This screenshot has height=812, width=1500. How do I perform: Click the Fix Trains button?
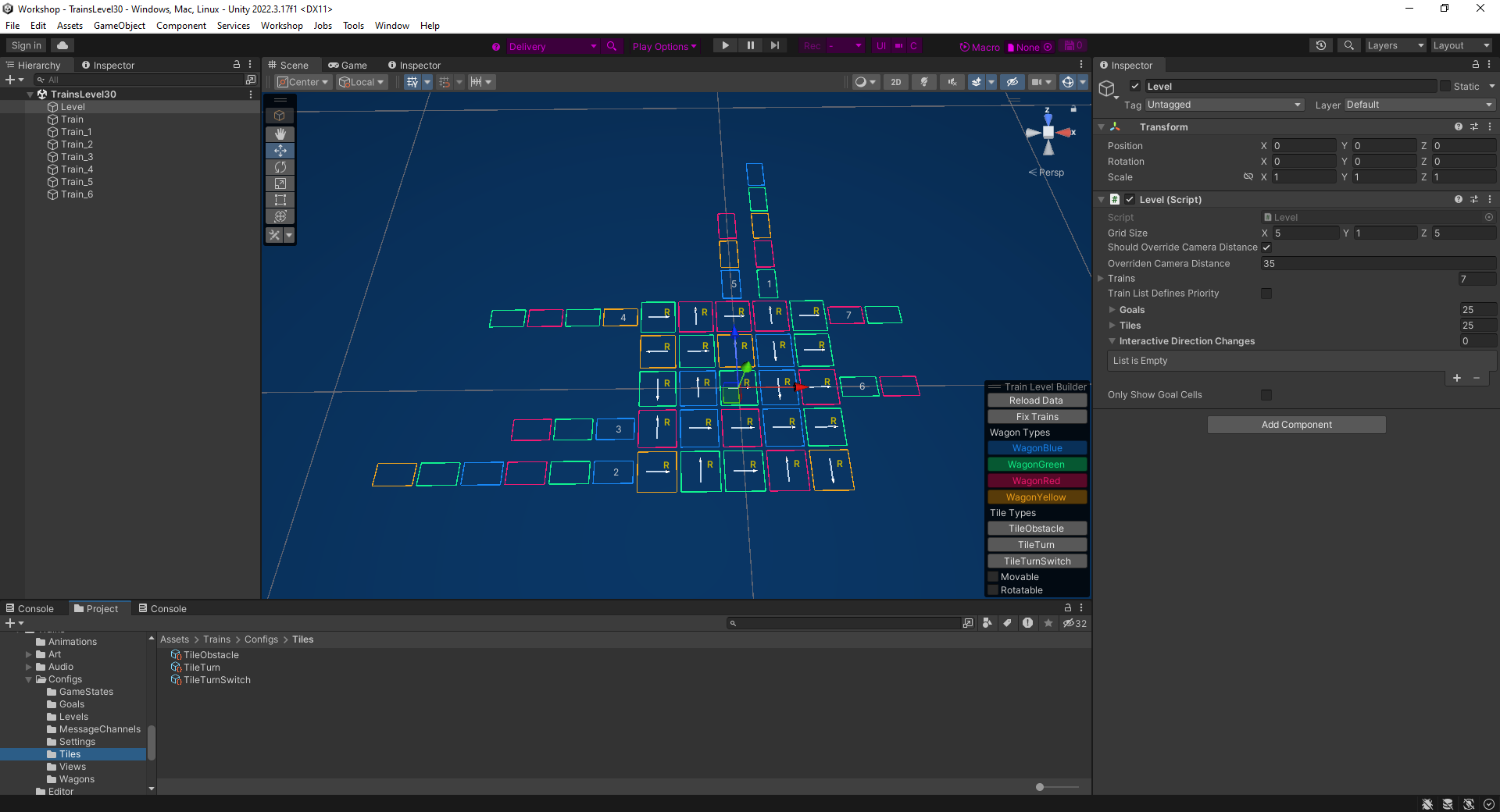1037,417
